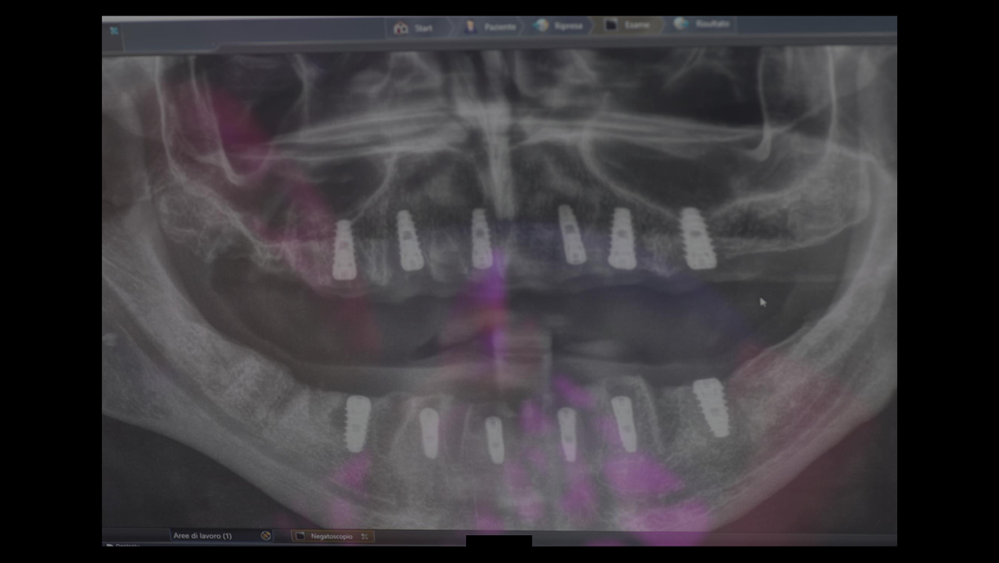This screenshot has height=563, width=999.
Task: Click the expand icon on the Negatoscopio tab
Action: click(364, 537)
